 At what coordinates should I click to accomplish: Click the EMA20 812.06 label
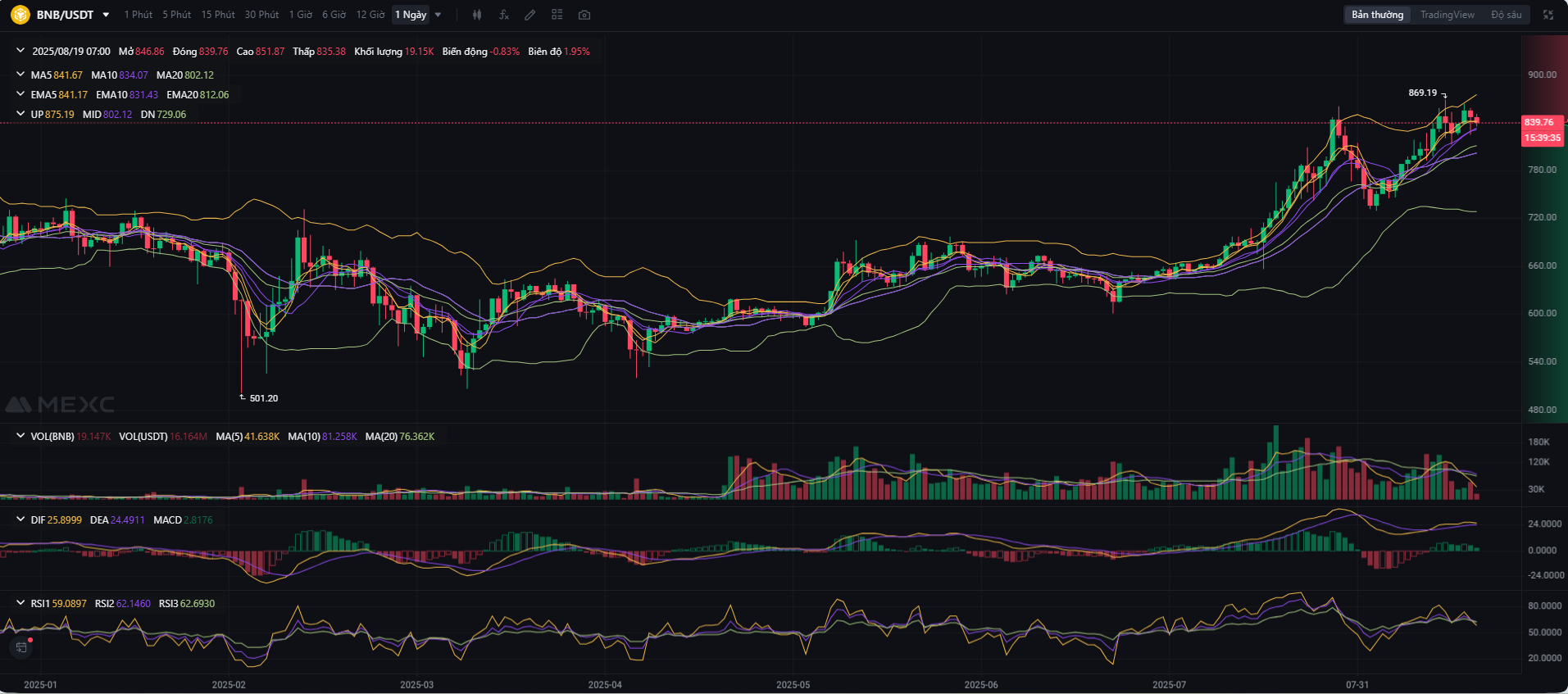198,94
